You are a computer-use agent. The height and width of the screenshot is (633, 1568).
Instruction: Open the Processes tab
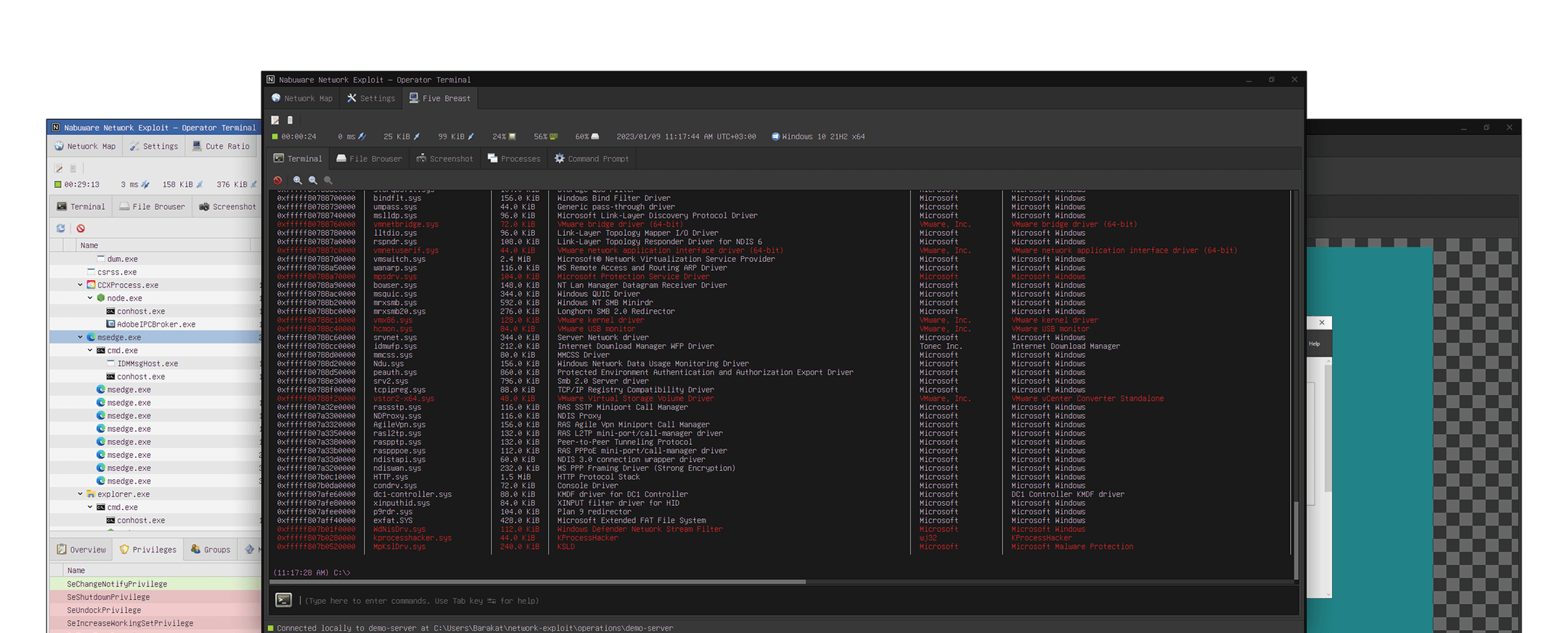coord(514,158)
